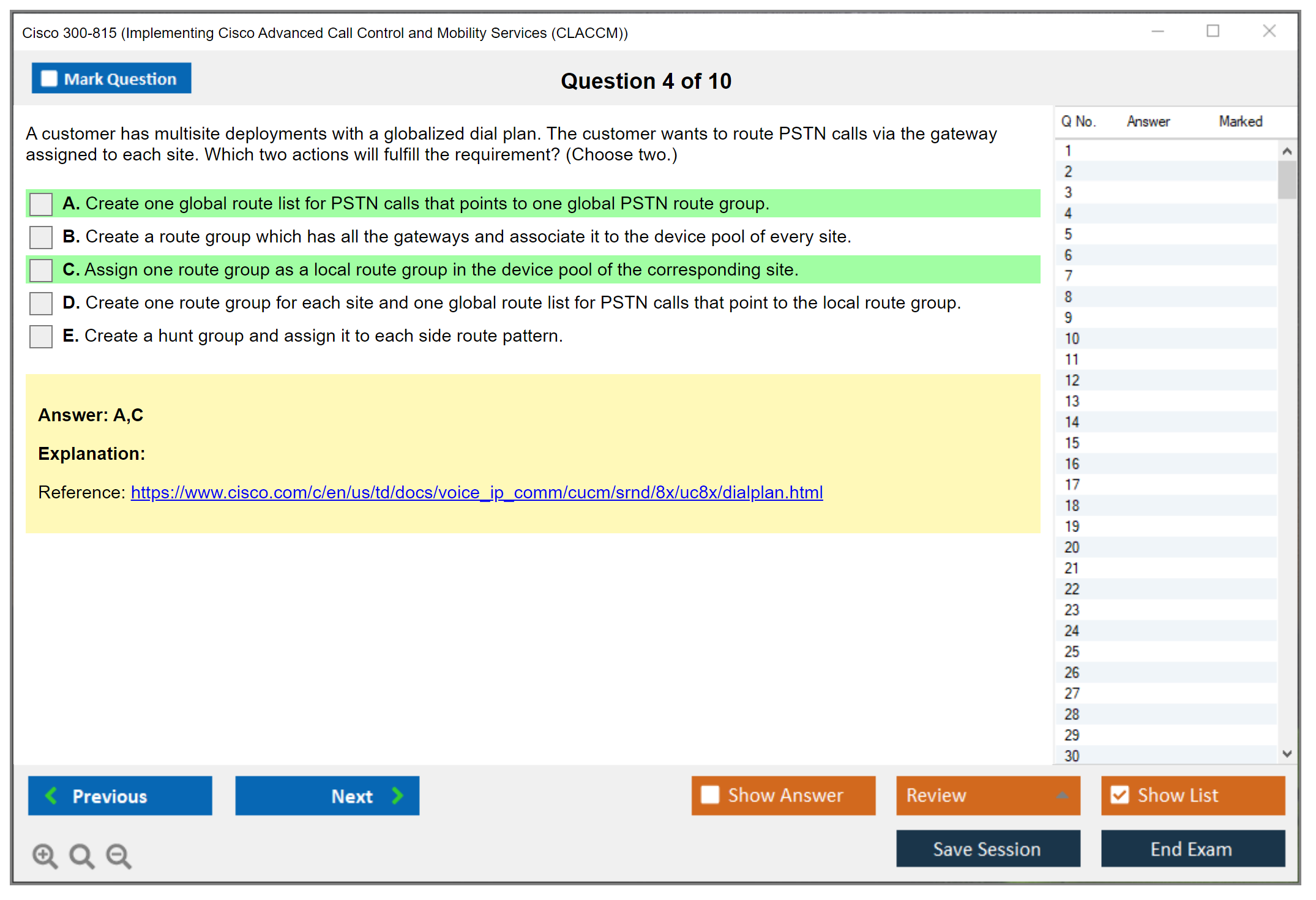The image size is (1316, 900).
Task: Maximize the exam window
Action: click(1213, 31)
